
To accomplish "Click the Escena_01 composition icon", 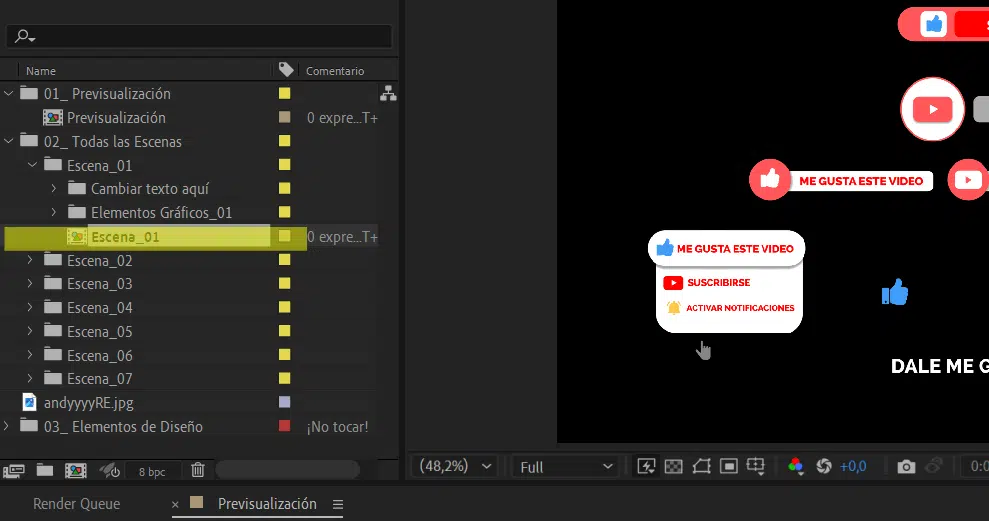I will coord(76,237).
